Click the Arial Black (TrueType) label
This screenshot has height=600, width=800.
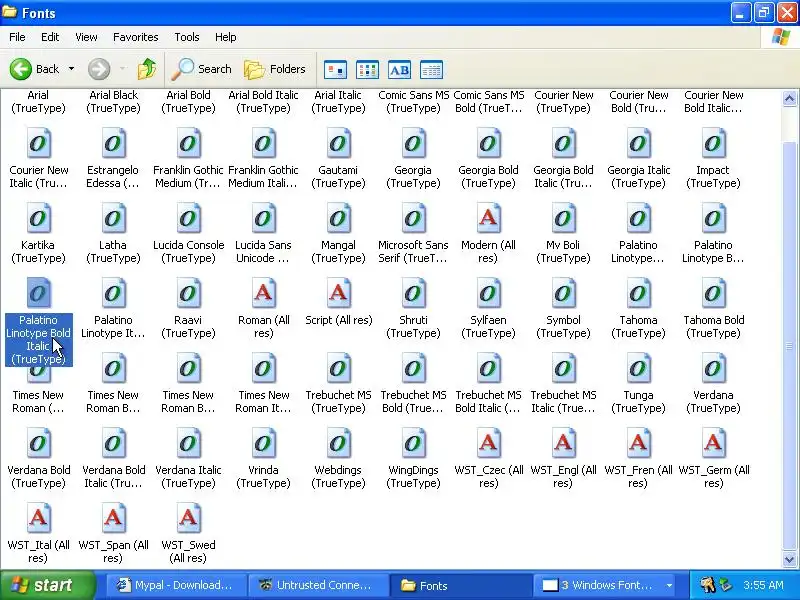click(113, 102)
